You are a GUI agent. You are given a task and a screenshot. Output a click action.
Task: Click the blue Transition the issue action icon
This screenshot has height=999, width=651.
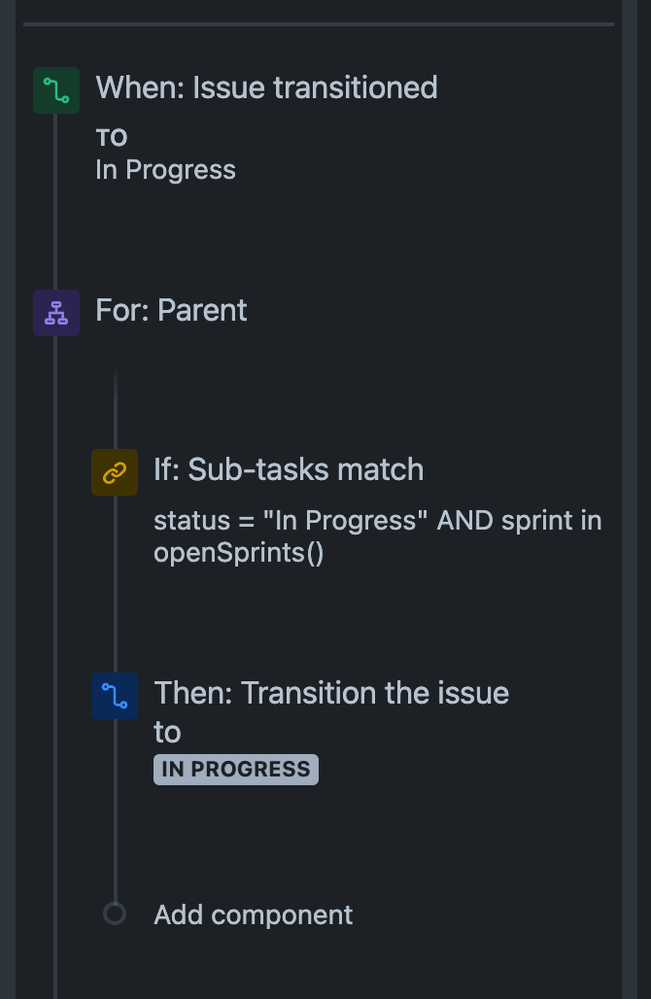pyautogui.click(x=115, y=696)
